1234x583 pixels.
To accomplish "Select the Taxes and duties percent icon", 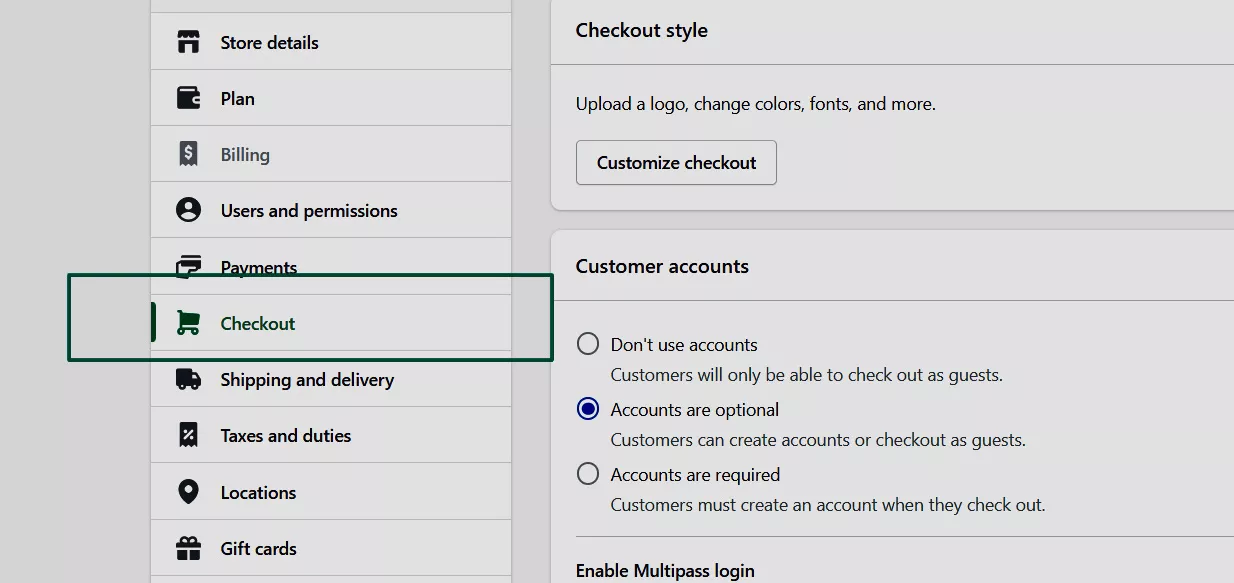I will (x=189, y=435).
